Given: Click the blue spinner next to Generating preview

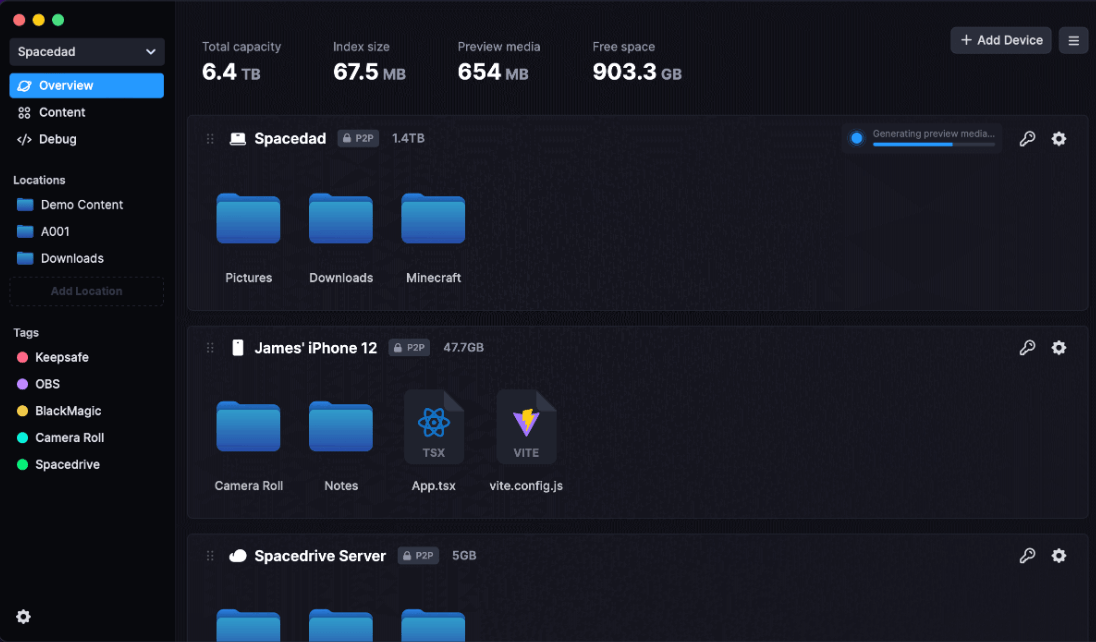Looking at the screenshot, I should tap(856, 138).
